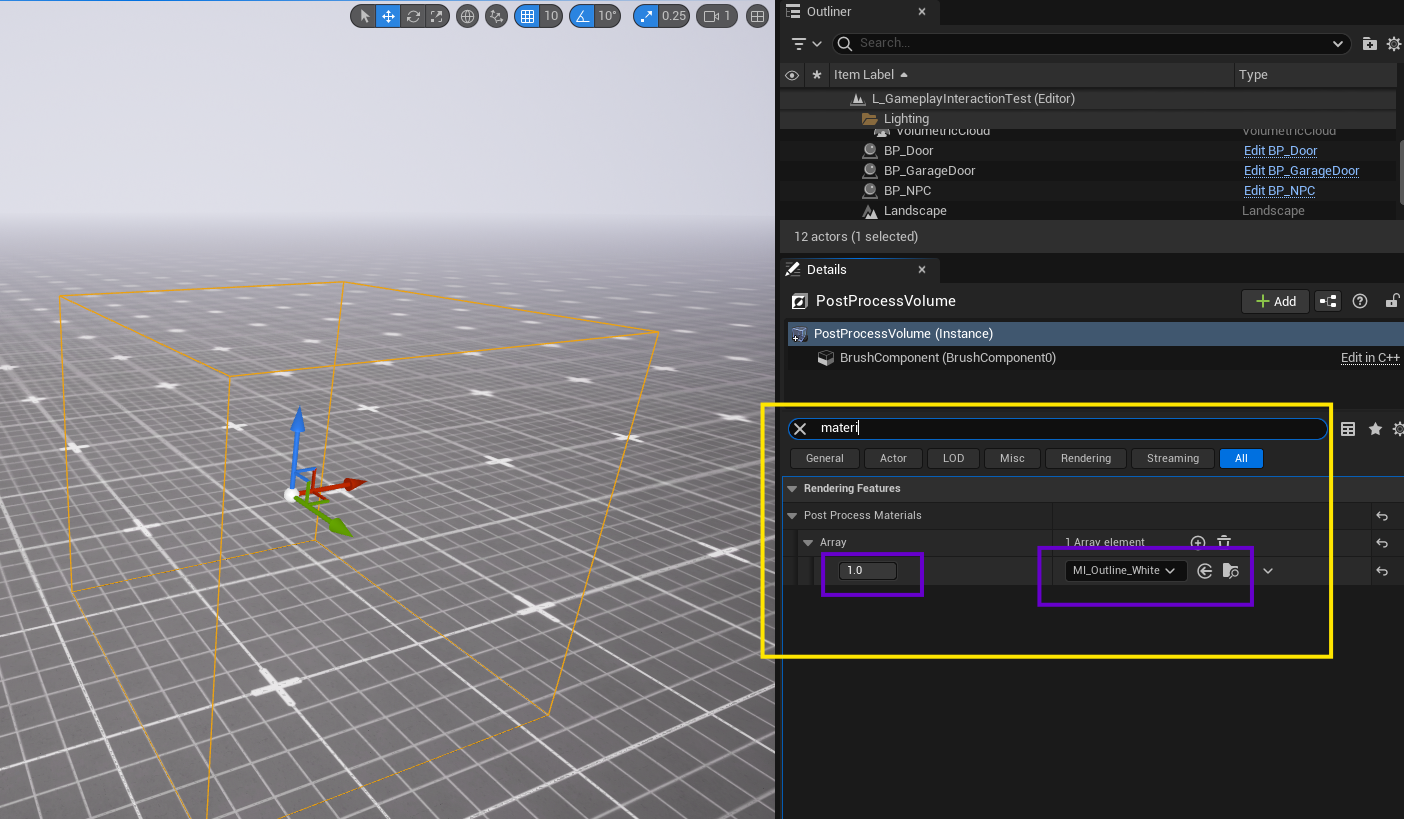This screenshot has width=1404, height=819.
Task: Select the Outliner tab
Action: [829, 12]
